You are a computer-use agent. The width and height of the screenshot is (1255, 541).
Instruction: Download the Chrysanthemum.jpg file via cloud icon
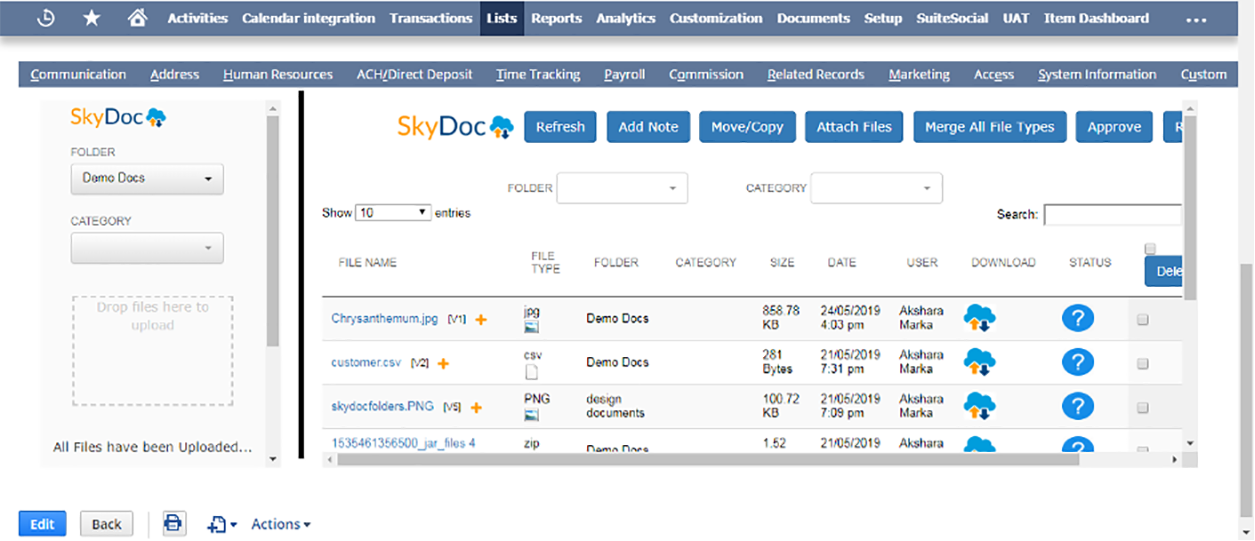[x=980, y=319]
